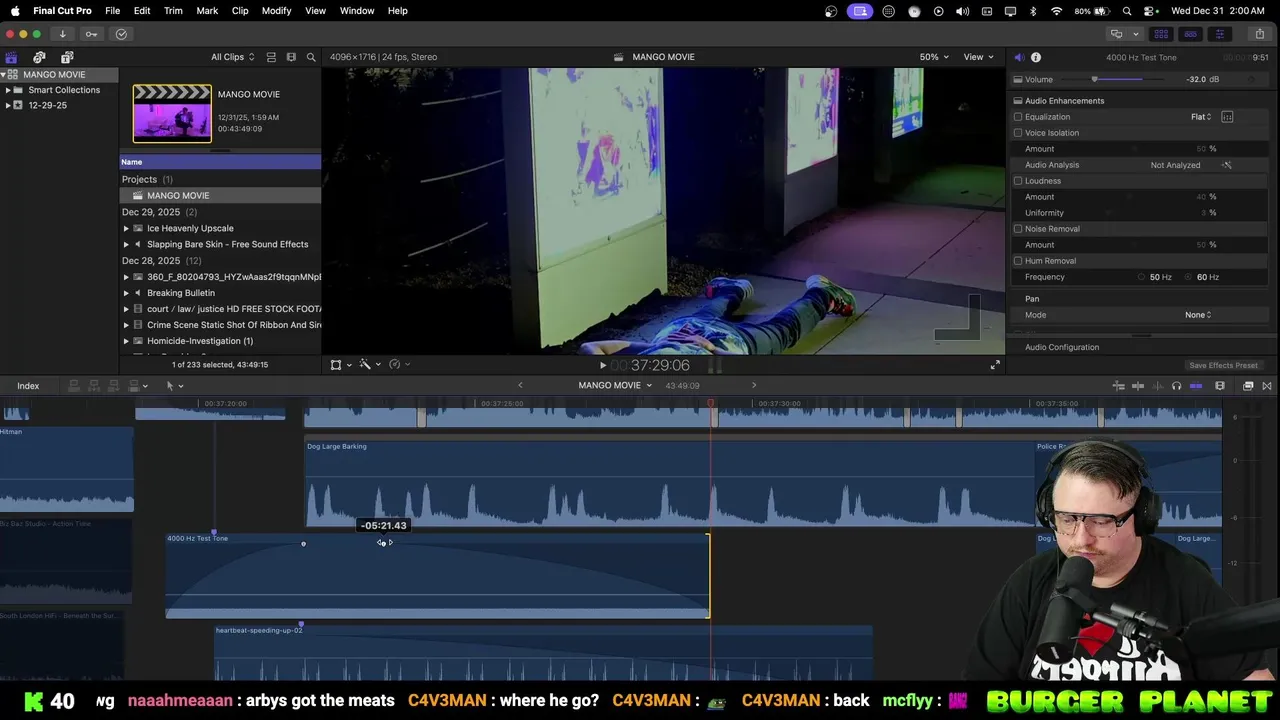Open the equalizer graph icon
This screenshot has height=720, width=1280.
(1227, 117)
